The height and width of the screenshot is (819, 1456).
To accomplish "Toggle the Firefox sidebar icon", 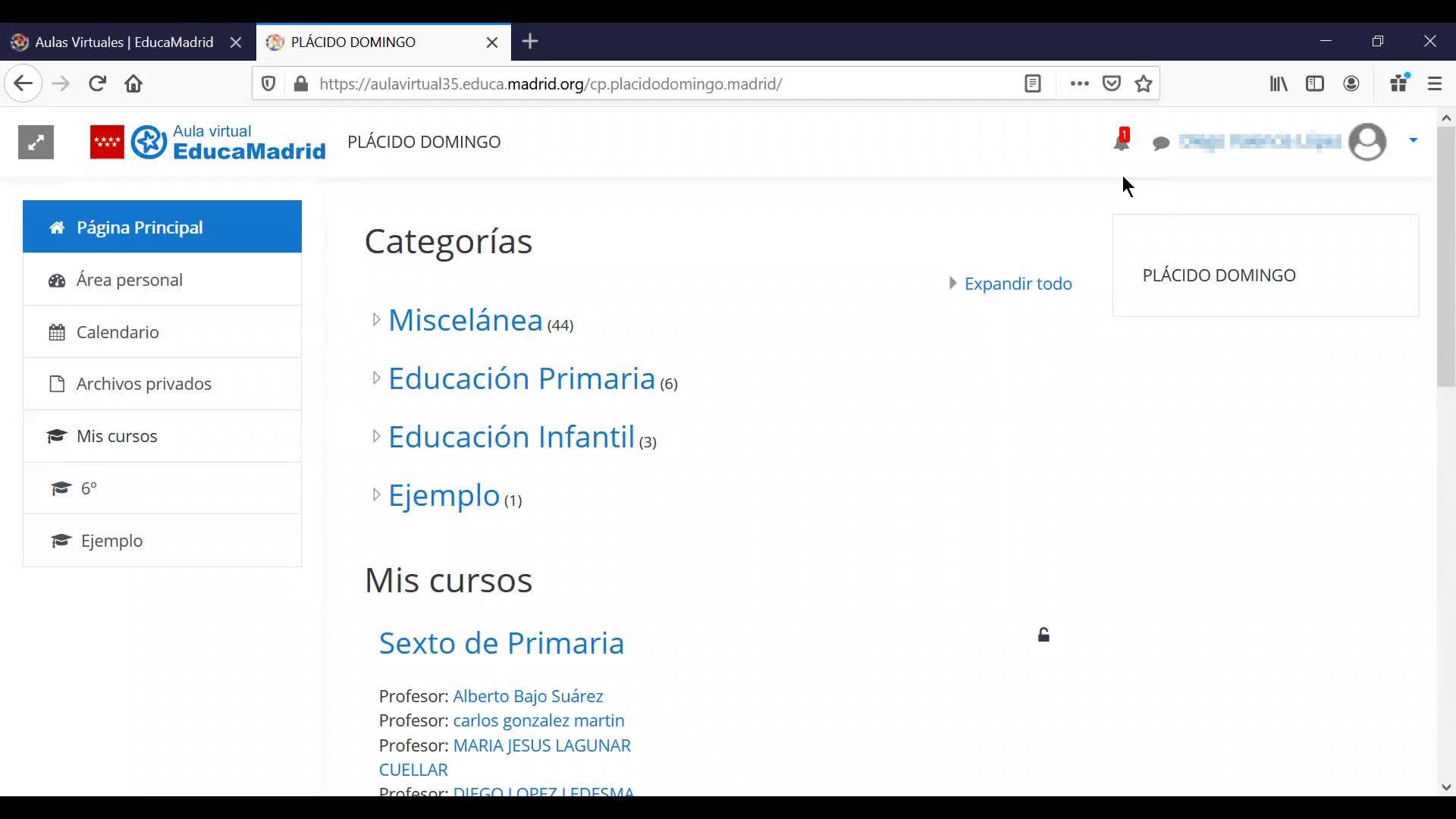I will pyautogui.click(x=1315, y=83).
